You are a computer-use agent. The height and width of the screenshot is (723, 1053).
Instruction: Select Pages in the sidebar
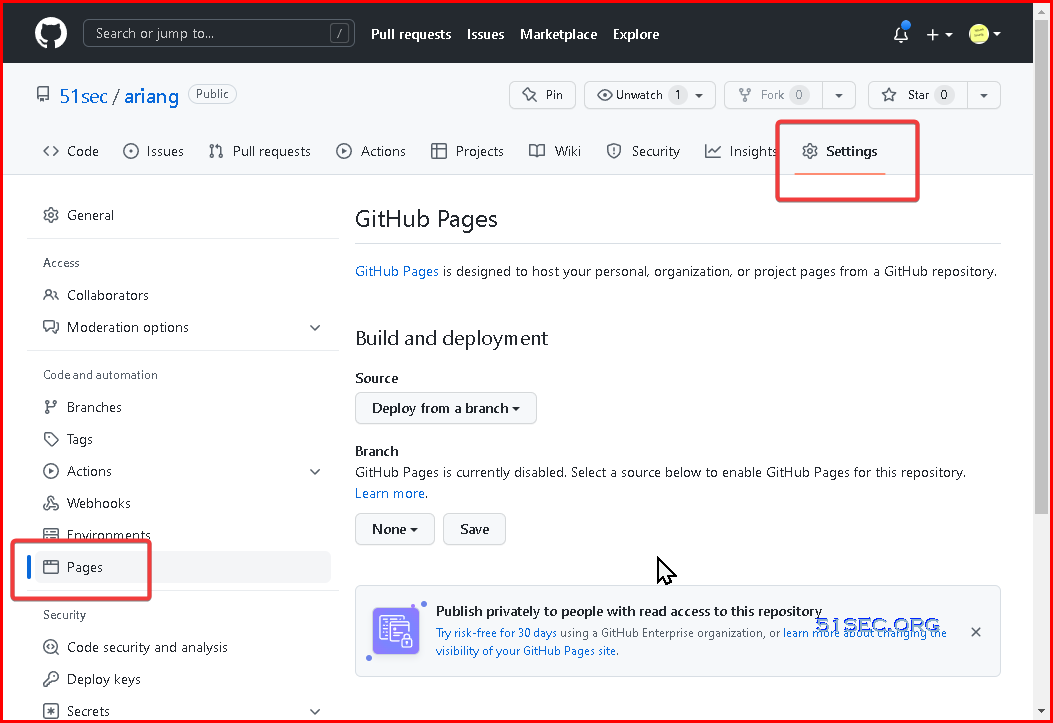[183, 567]
